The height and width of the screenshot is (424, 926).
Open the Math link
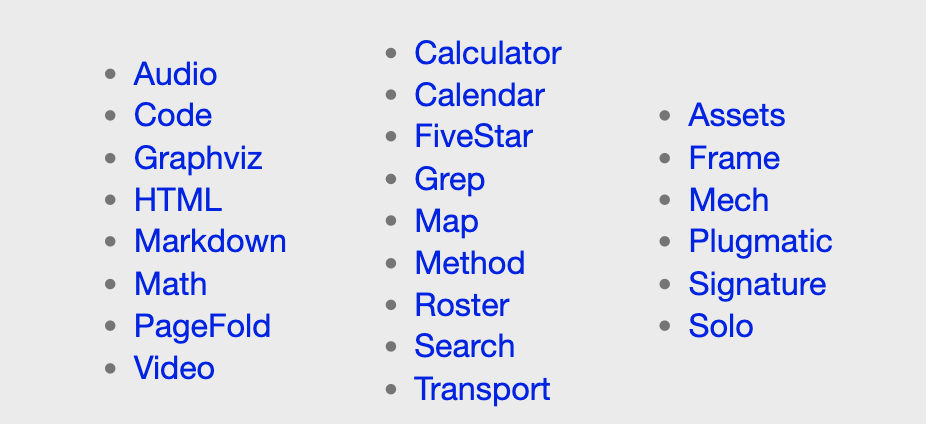pyautogui.click(x=170, y=284)
